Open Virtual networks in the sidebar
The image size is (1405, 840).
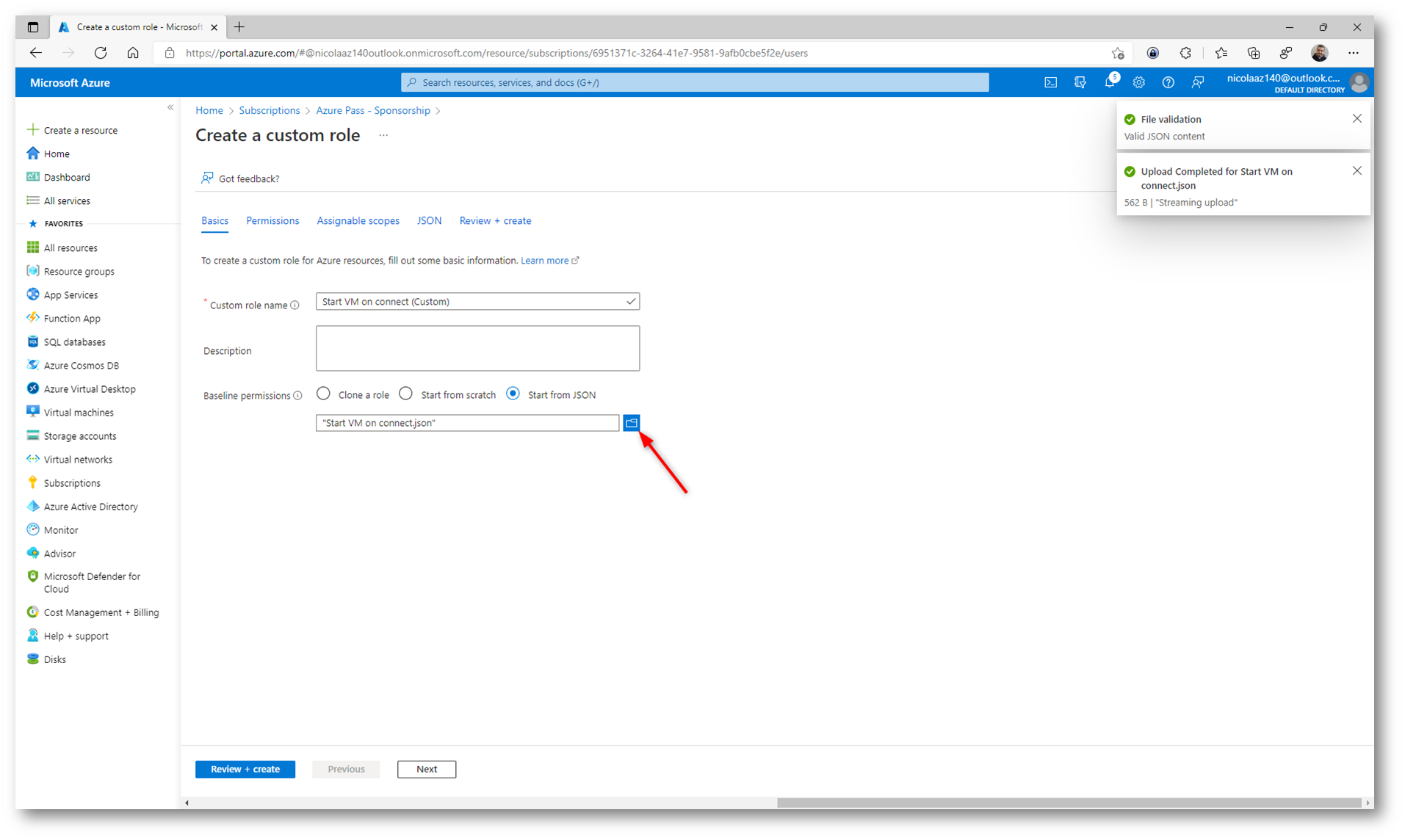coord(78,460)
